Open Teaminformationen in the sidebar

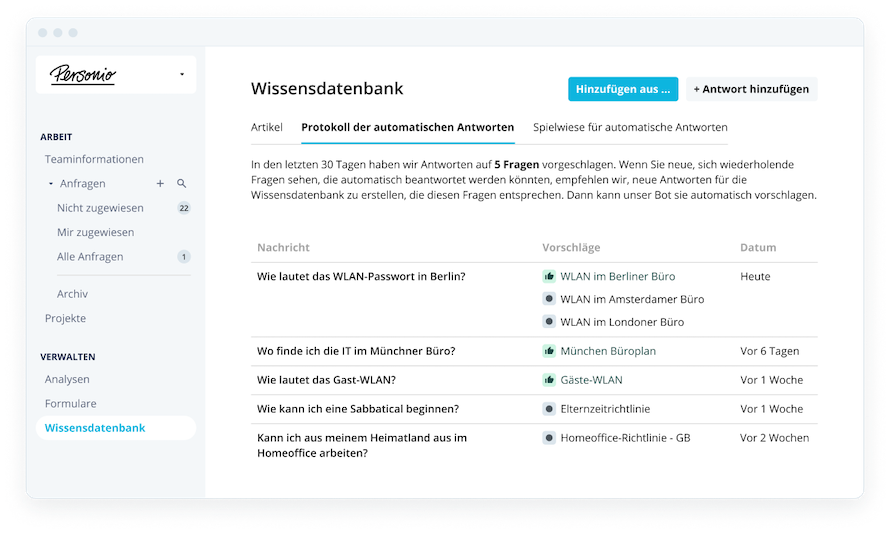(x=94, y=160)
